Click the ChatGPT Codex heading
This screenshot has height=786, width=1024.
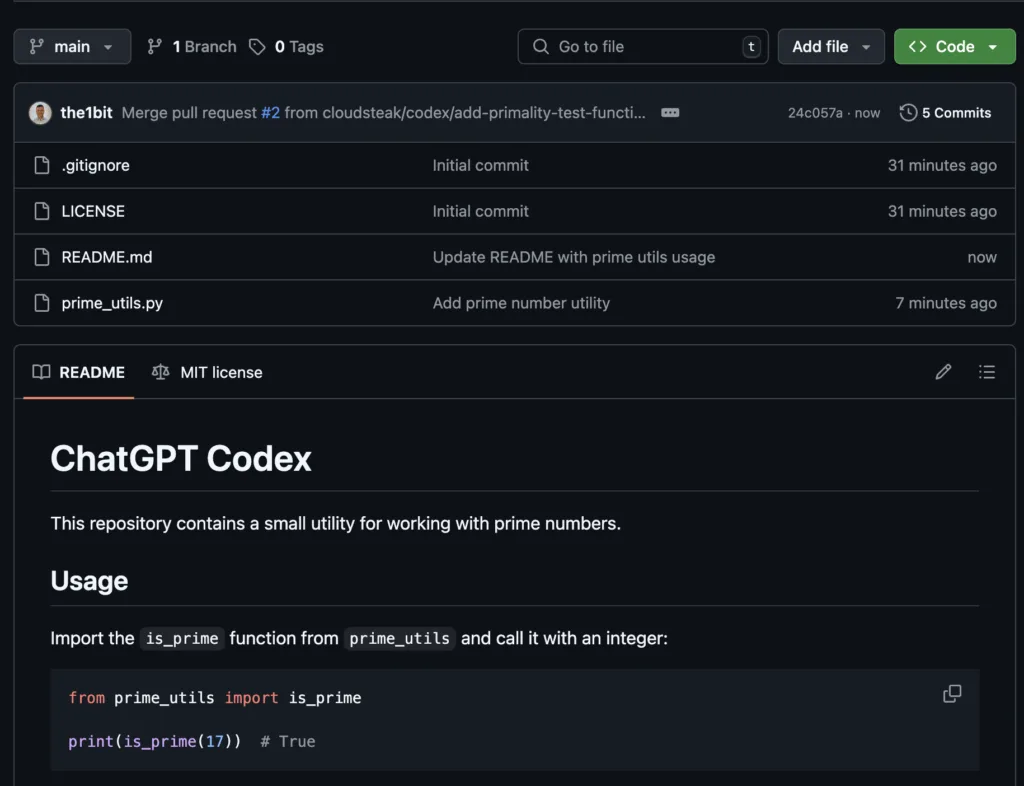[x=181, y=458]
